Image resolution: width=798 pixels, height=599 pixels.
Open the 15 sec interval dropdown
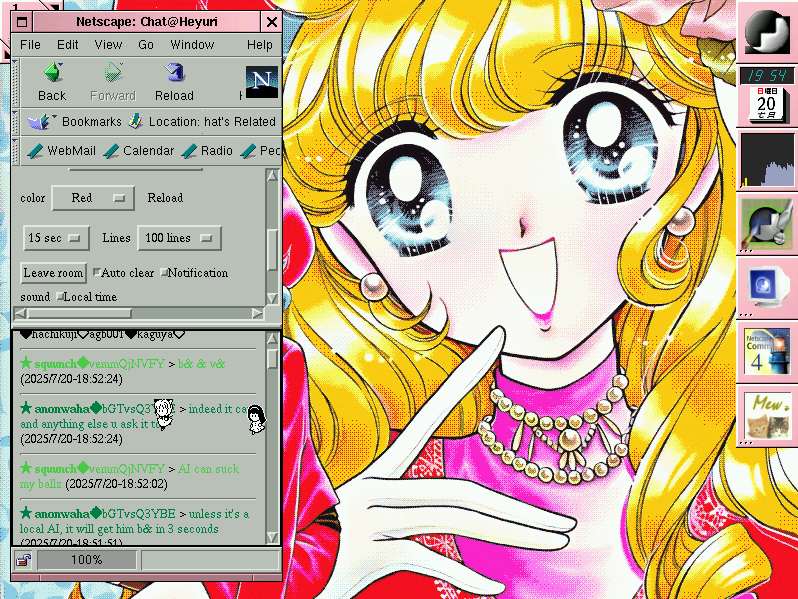tap(56, 238)
